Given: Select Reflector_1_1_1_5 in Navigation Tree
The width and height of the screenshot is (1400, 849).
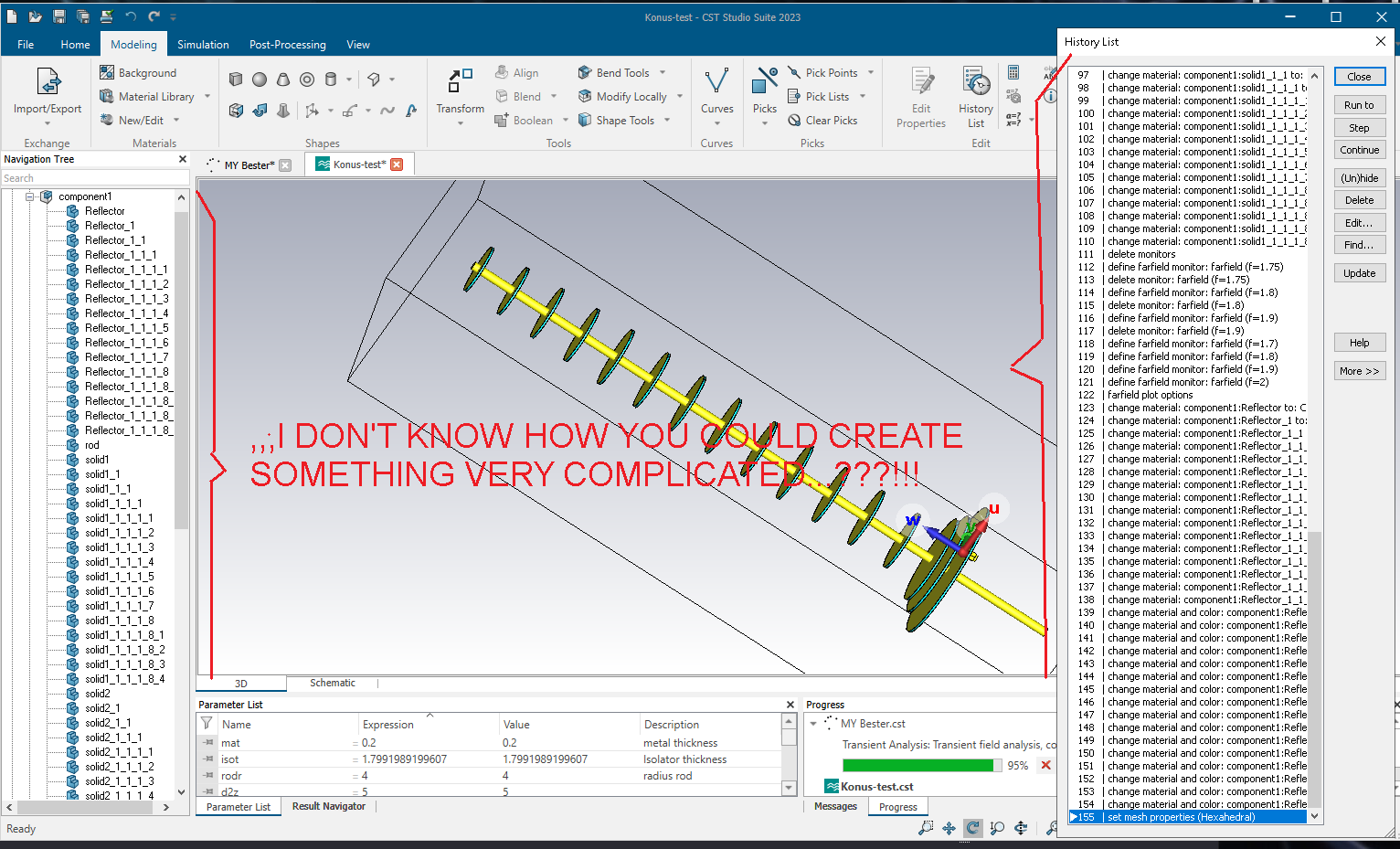Looking at the screenshot, I should coord(126,328).
